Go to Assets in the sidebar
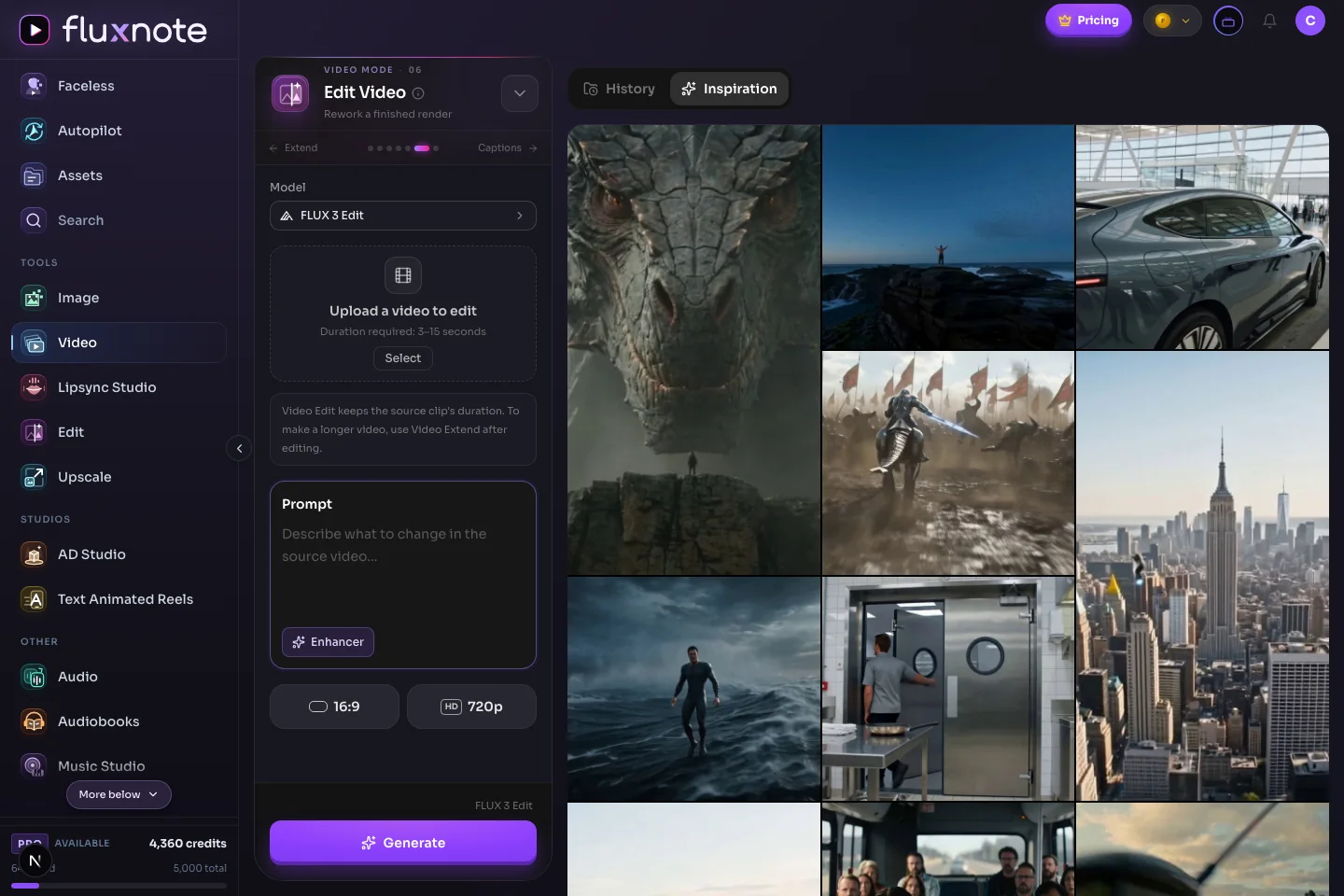The image size is (1344, 896). click(119, 175)
